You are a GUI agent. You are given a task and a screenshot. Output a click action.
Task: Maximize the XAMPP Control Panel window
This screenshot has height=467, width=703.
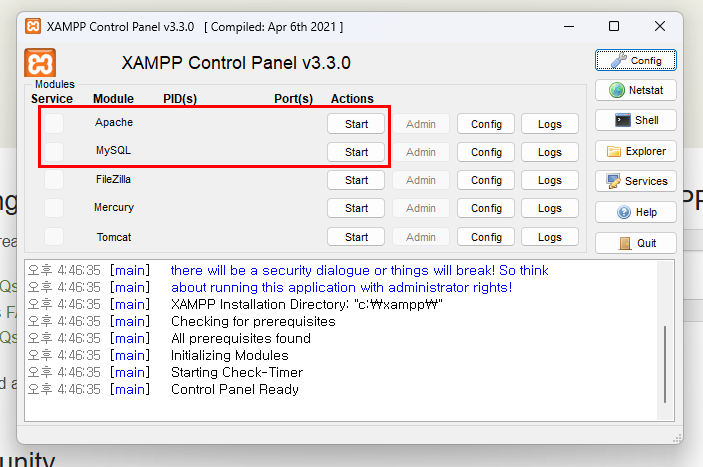tap(614, 26)
